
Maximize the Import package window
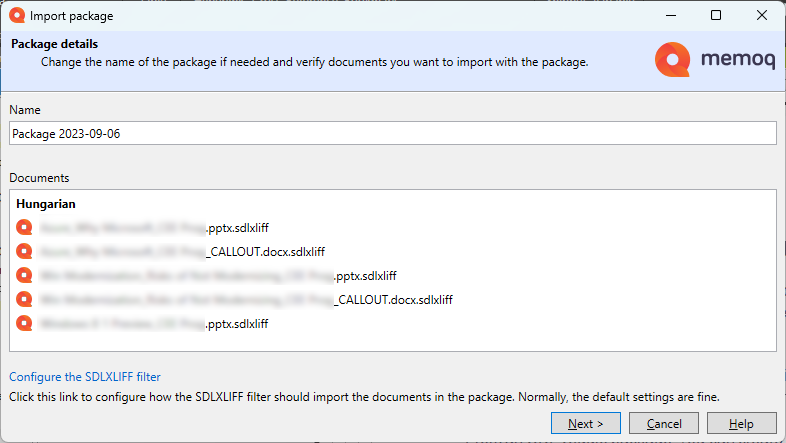[716, 16]
